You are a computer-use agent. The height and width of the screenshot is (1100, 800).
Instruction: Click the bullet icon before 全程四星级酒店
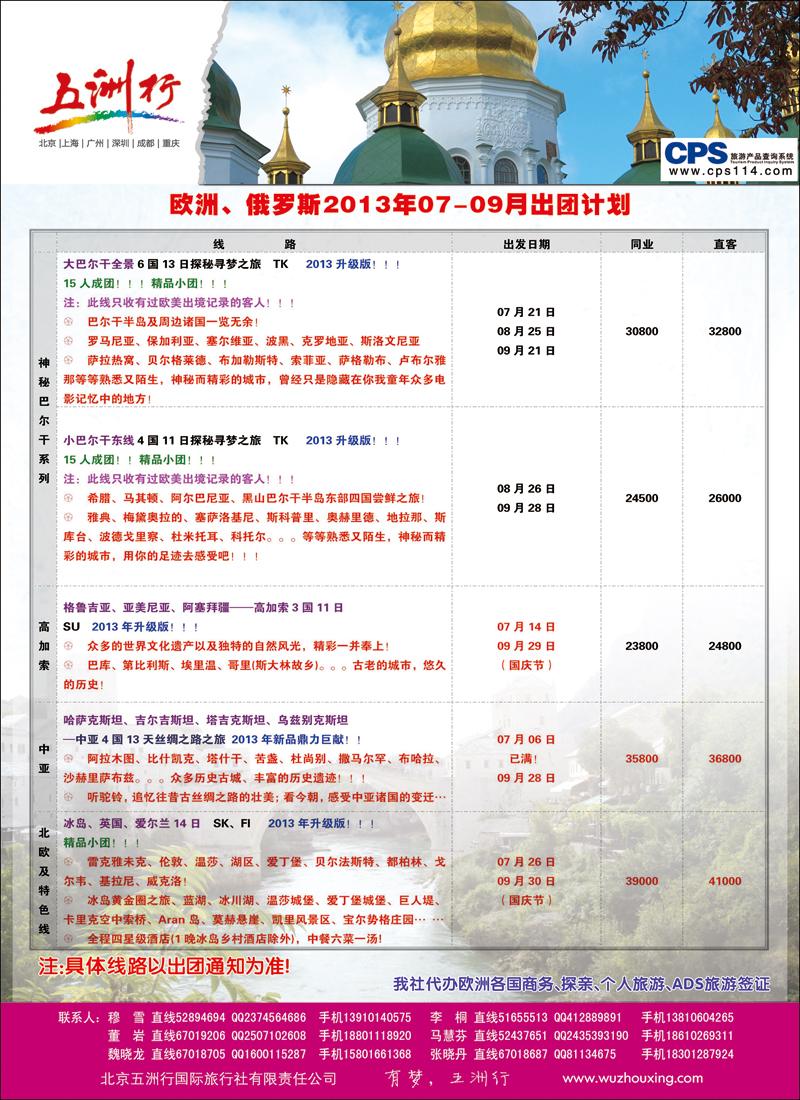click(69, 939)
